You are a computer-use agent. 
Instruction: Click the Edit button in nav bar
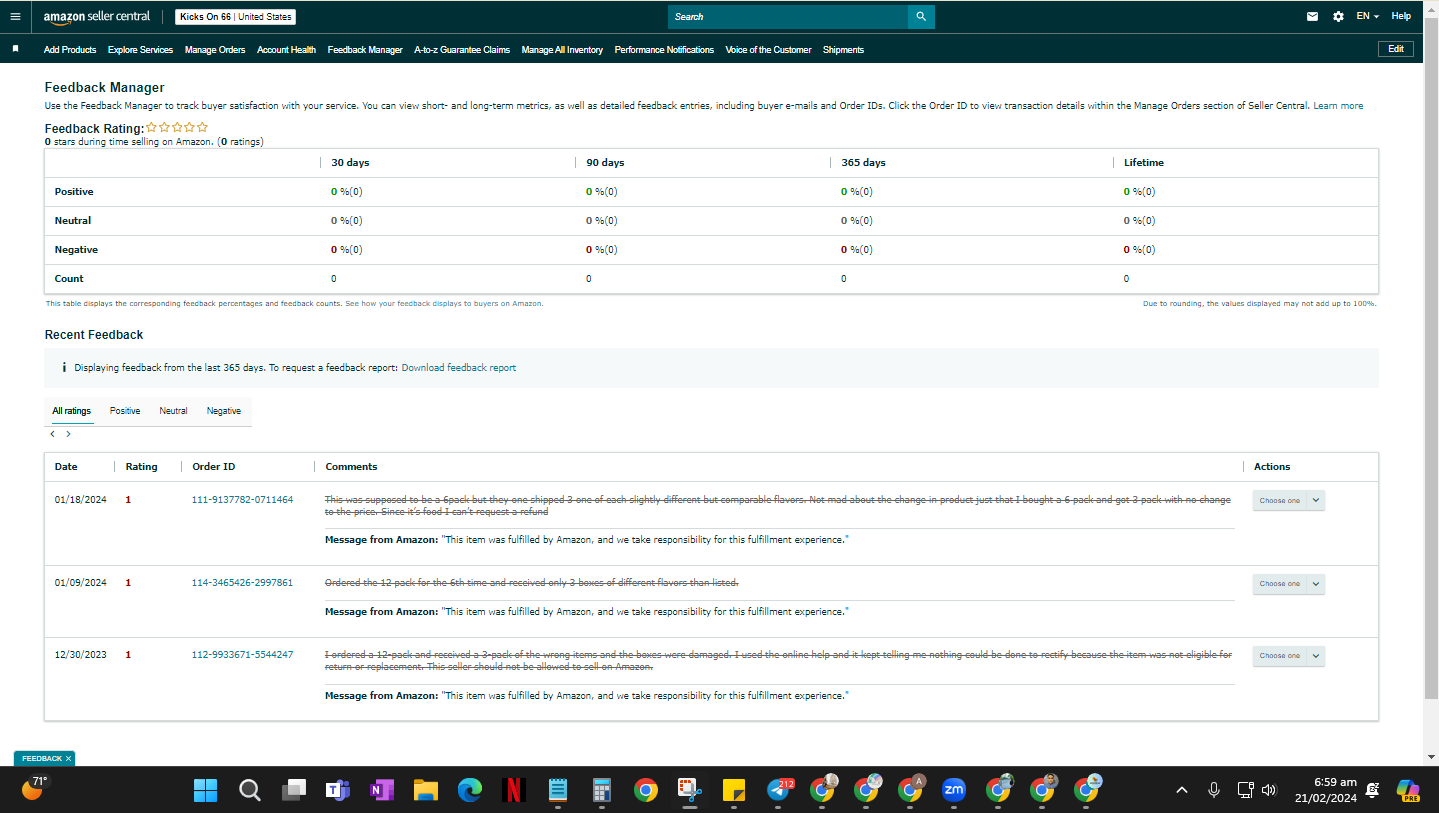[x=1395, y=49]
